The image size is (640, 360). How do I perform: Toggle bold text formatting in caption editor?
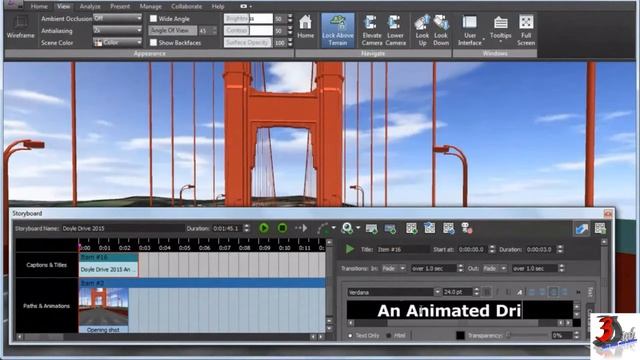click(487, 292)
